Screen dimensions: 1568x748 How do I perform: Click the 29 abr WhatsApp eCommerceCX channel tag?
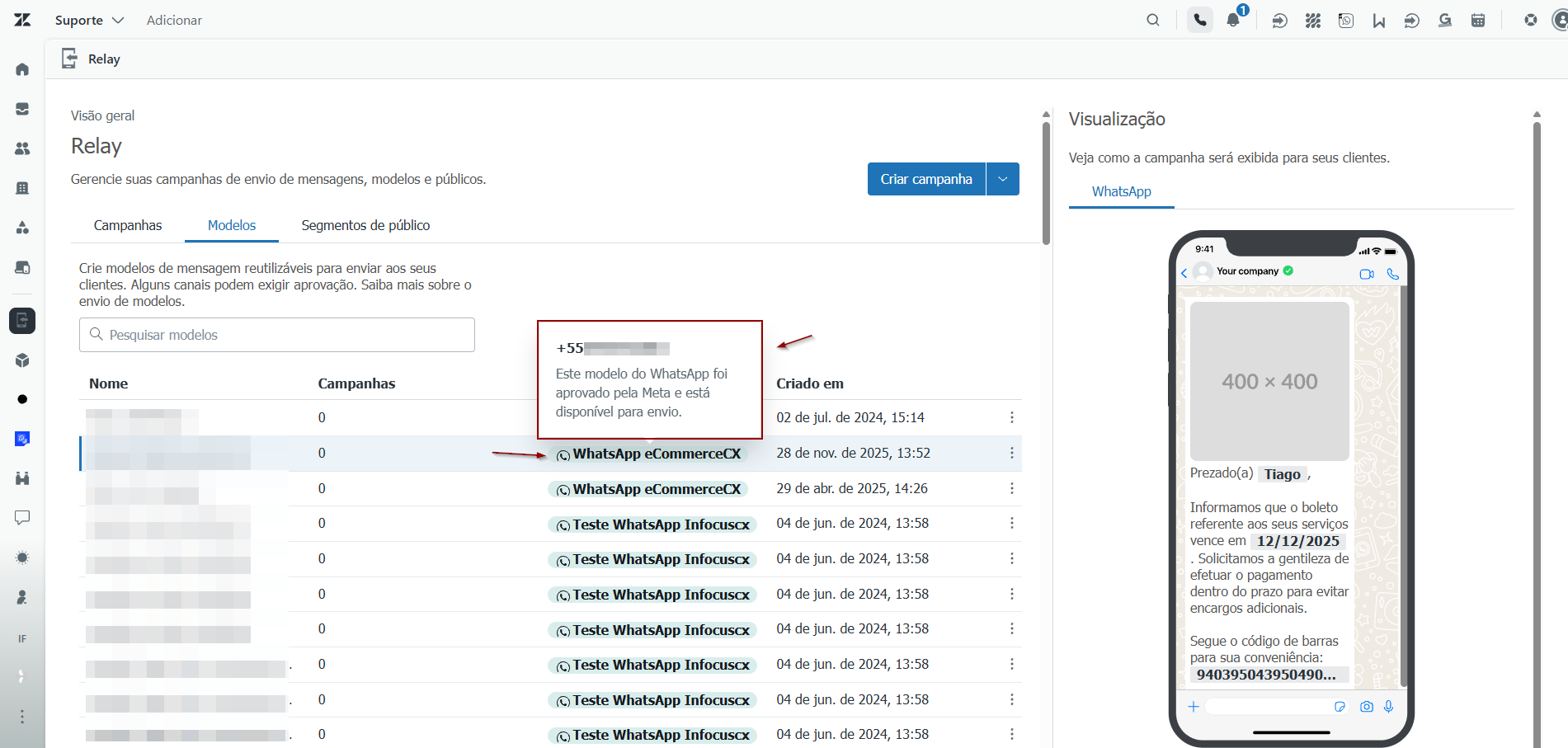click(648, 489)
